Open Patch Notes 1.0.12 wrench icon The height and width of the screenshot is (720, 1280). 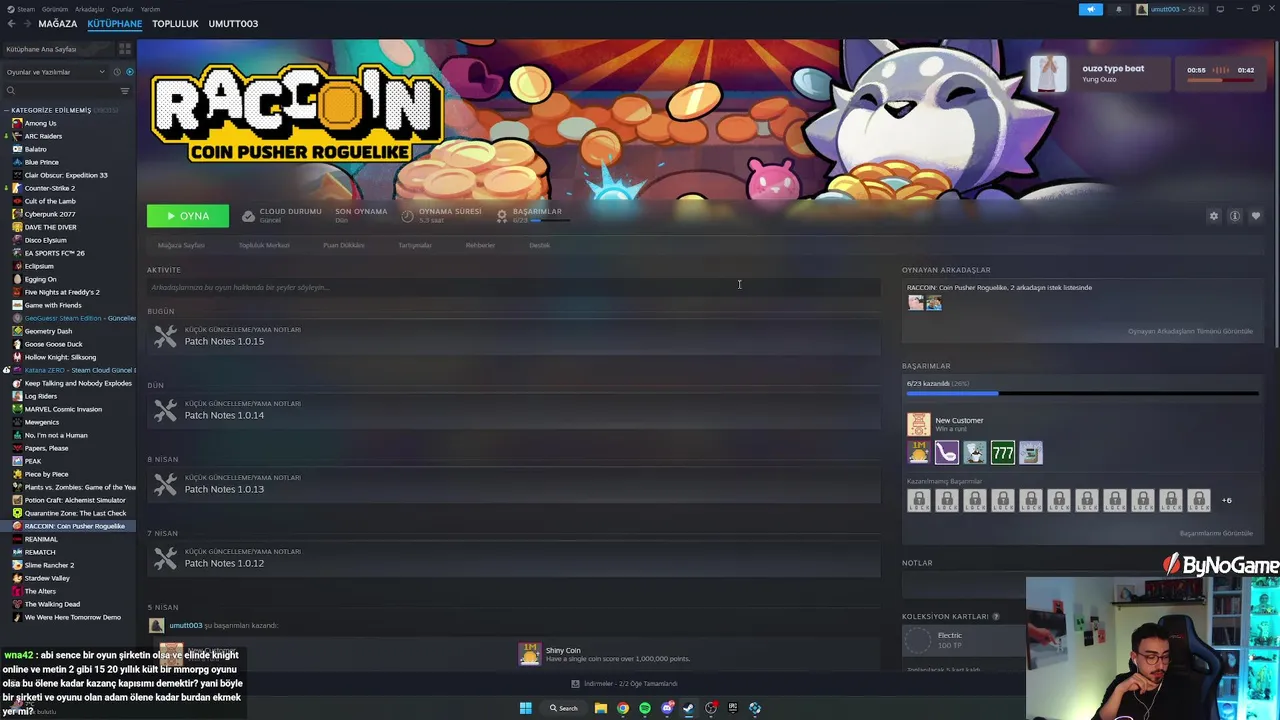(x=165, y=559)
